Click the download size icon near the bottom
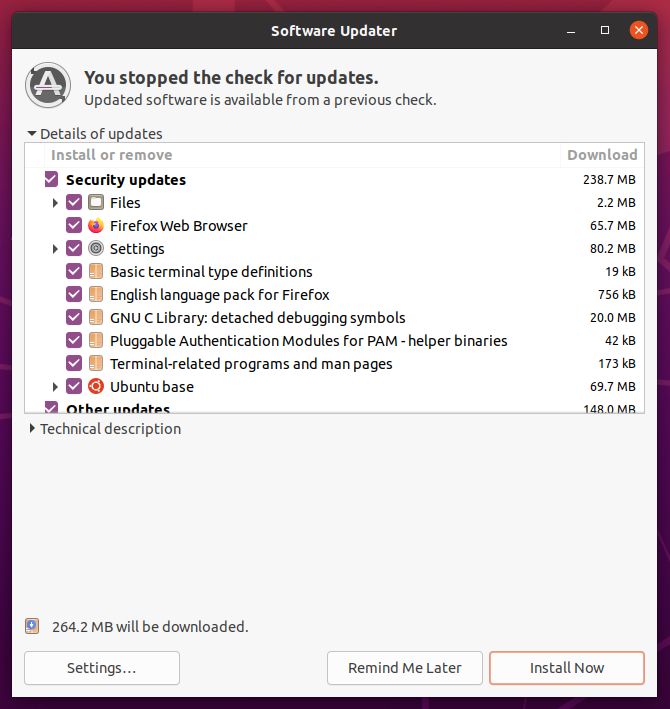Viewport: 670px width, 709px height. 33,626
